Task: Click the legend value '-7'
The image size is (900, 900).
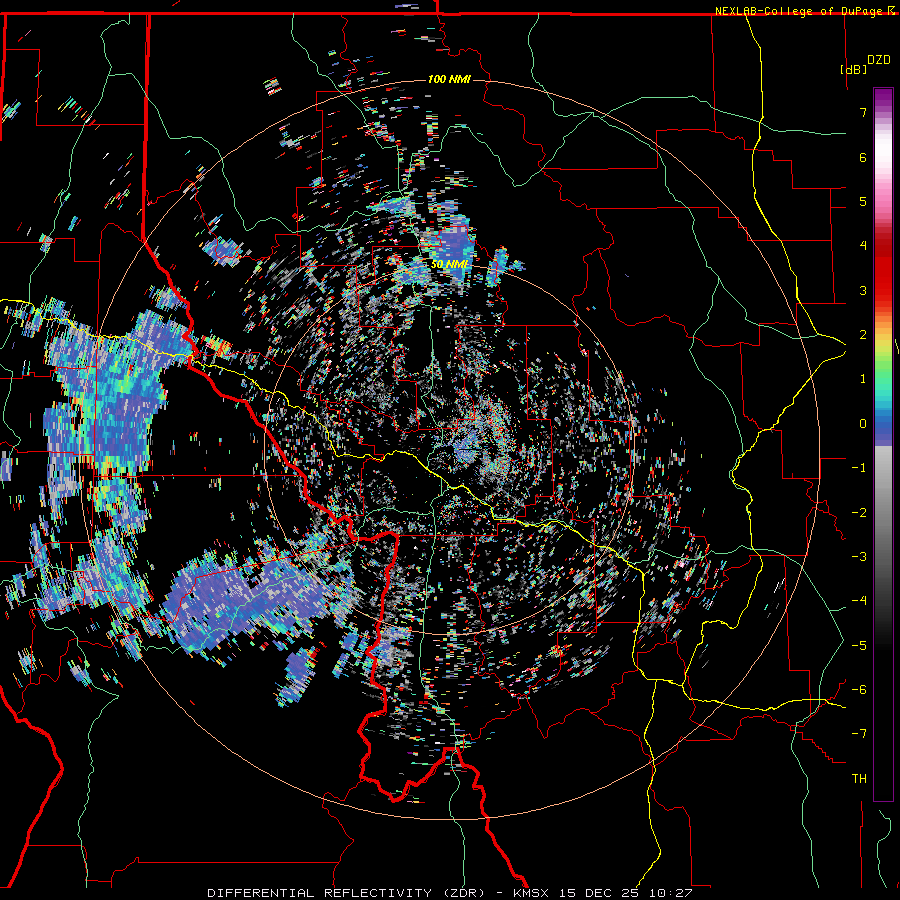Action: coord(859,734)
